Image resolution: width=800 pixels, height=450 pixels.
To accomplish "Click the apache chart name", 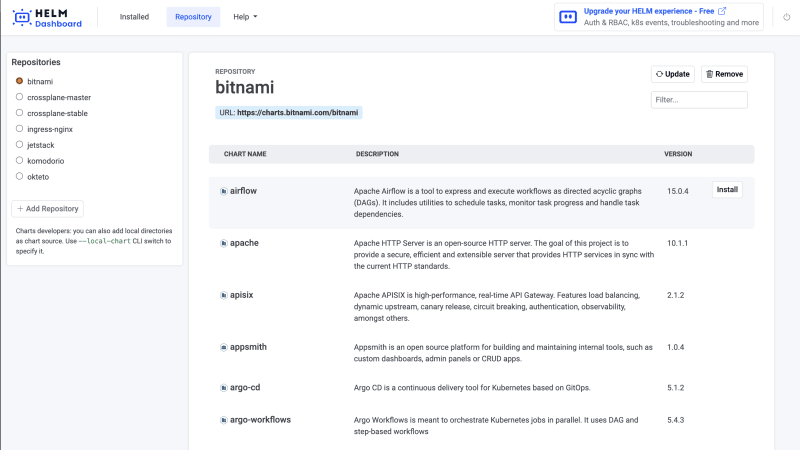I will [x=244, y=243].
